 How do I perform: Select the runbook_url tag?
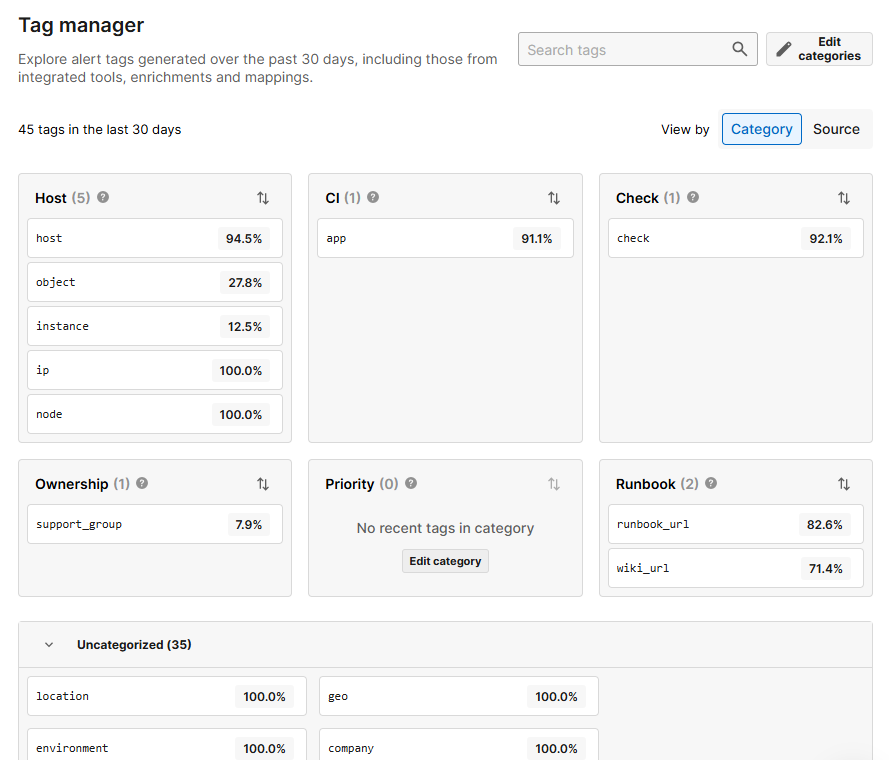(736, 524)
